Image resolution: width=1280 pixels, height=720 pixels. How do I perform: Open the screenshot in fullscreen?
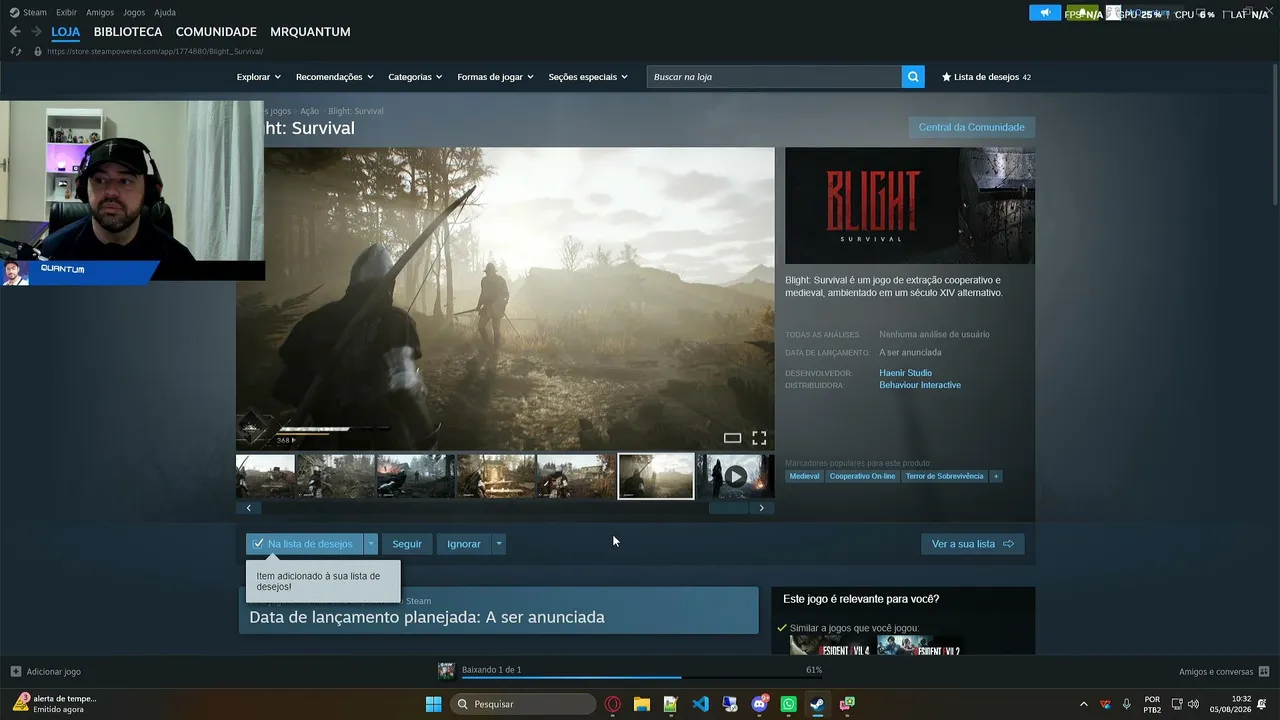pos(759,438)
